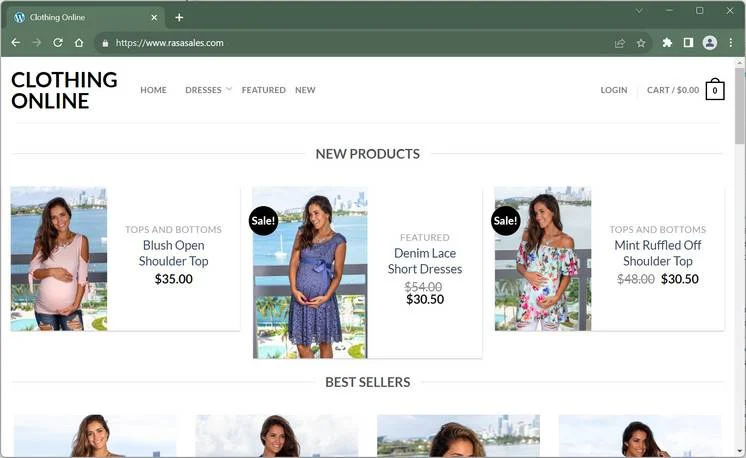Open the extensions puzzle icon
The width and height of the screenshot is (746, 458).
pyautogui.click(x=667, y=43)
